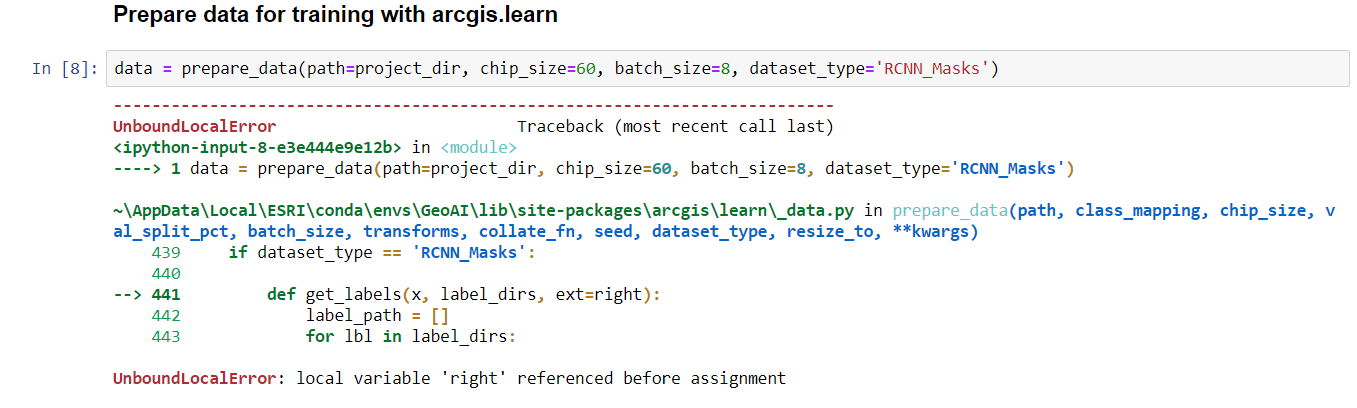Click the 'data' variable in the code cell
This screenshot has height=408, width=1357.
pyautogui.click(x=134, y=69)
